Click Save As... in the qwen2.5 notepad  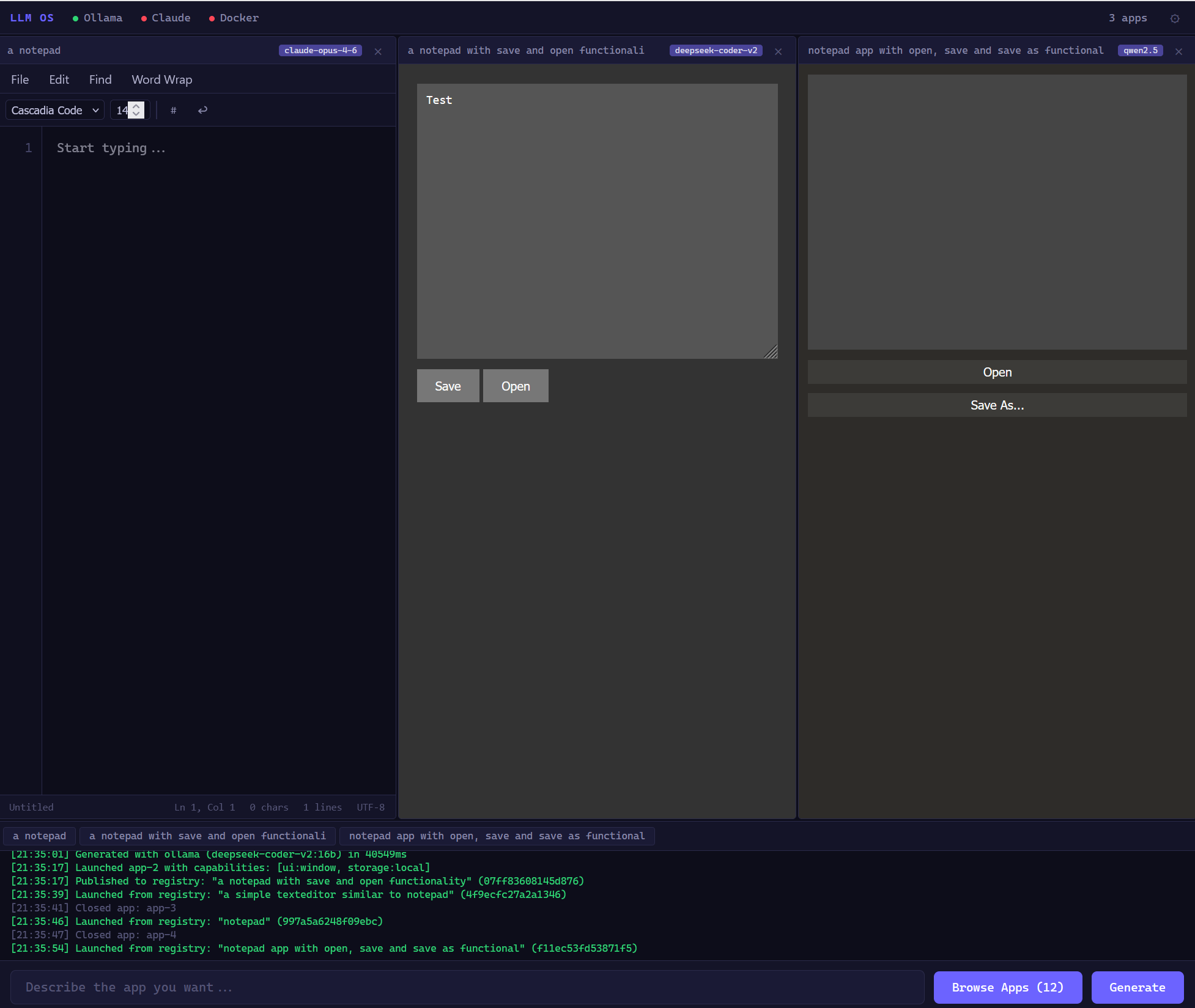(997, 405)
